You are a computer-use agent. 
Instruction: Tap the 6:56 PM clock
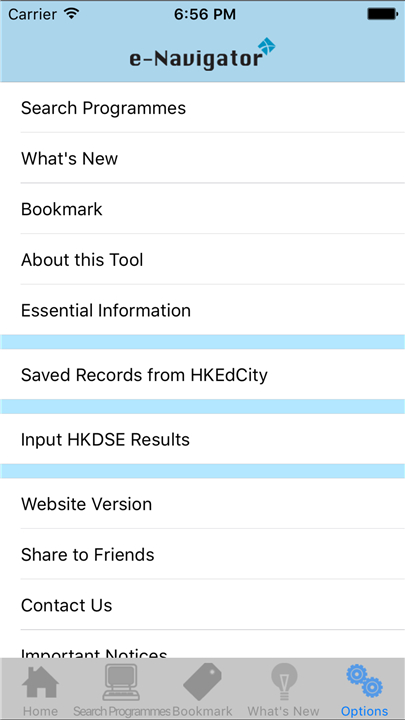[x=205, y=14]
